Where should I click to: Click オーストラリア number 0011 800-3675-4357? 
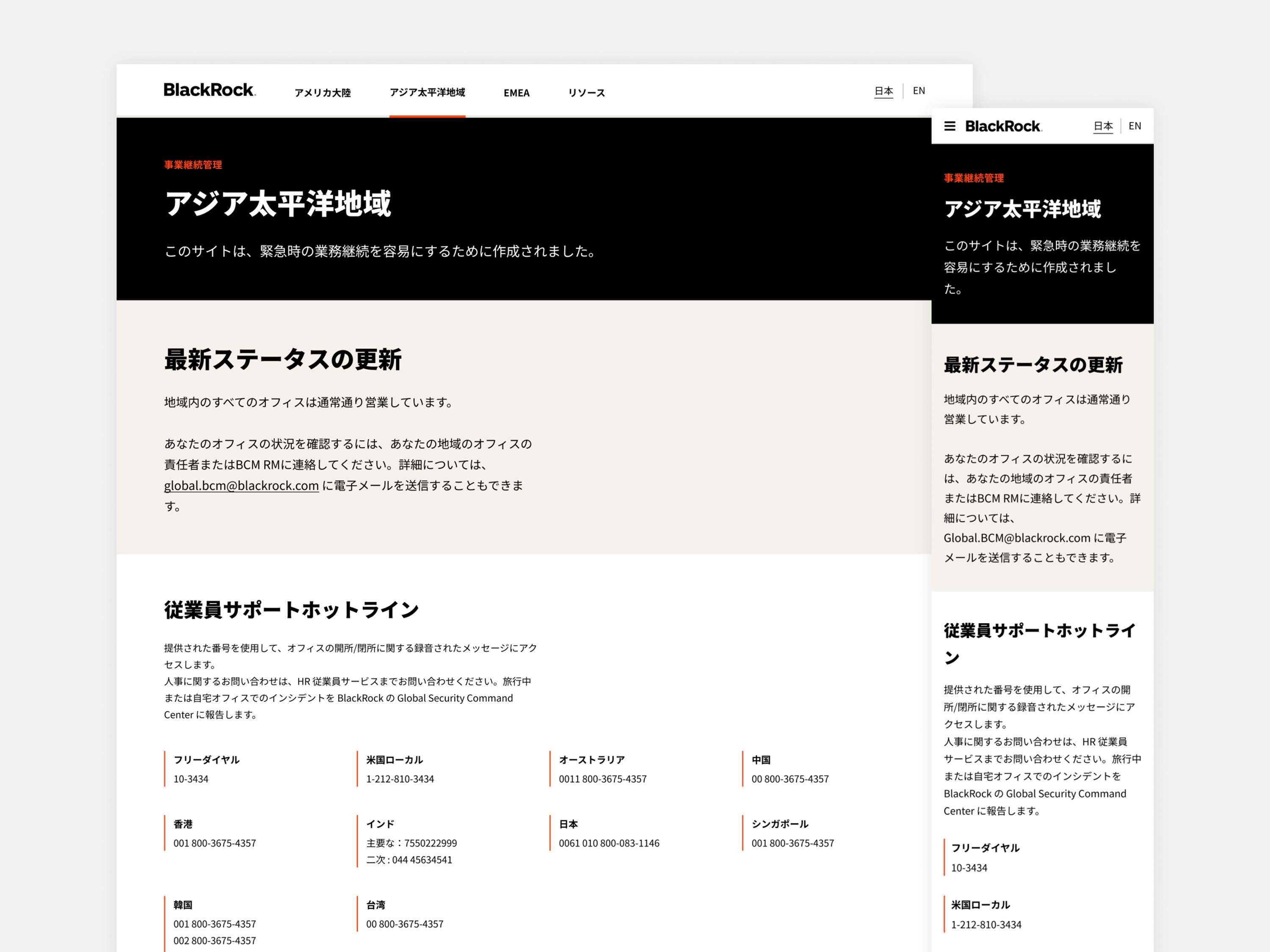(x=603, y=779)
